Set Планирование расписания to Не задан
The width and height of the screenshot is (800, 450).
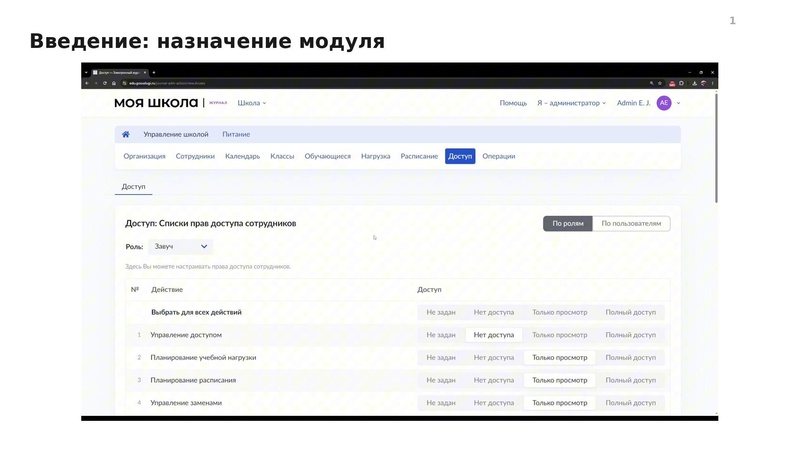click(x=441, y=380)
